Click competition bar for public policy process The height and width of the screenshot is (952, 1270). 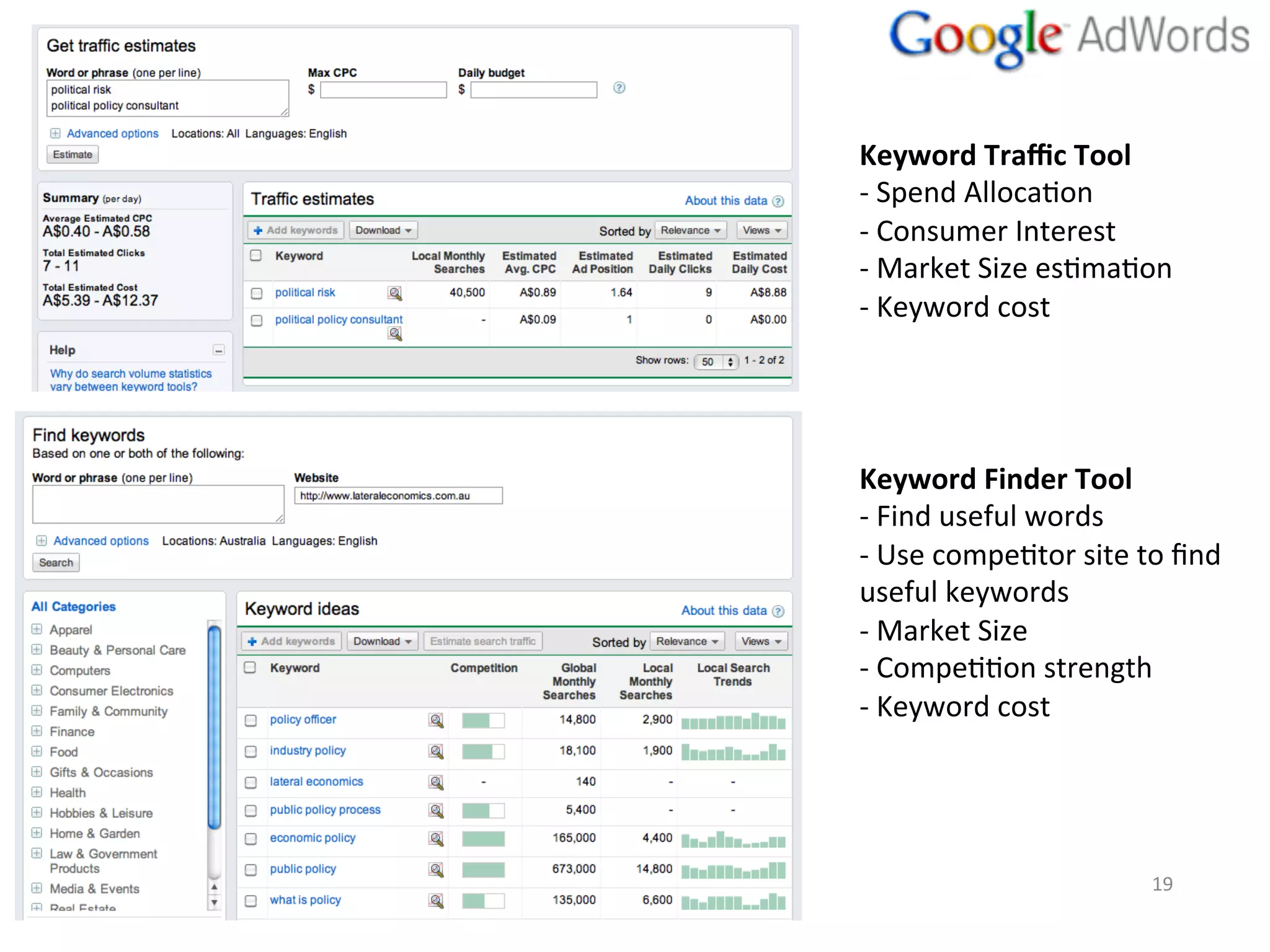pos(483,810)
